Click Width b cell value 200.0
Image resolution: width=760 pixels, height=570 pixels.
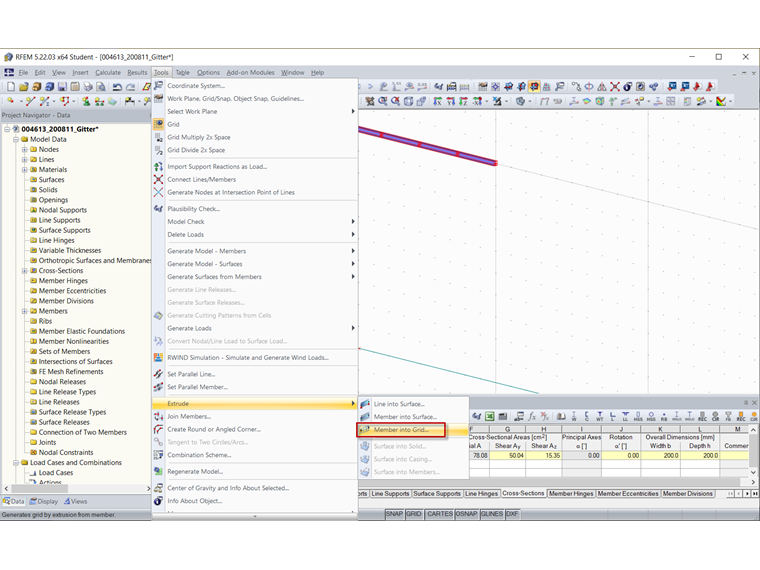(x=661, y=456)
